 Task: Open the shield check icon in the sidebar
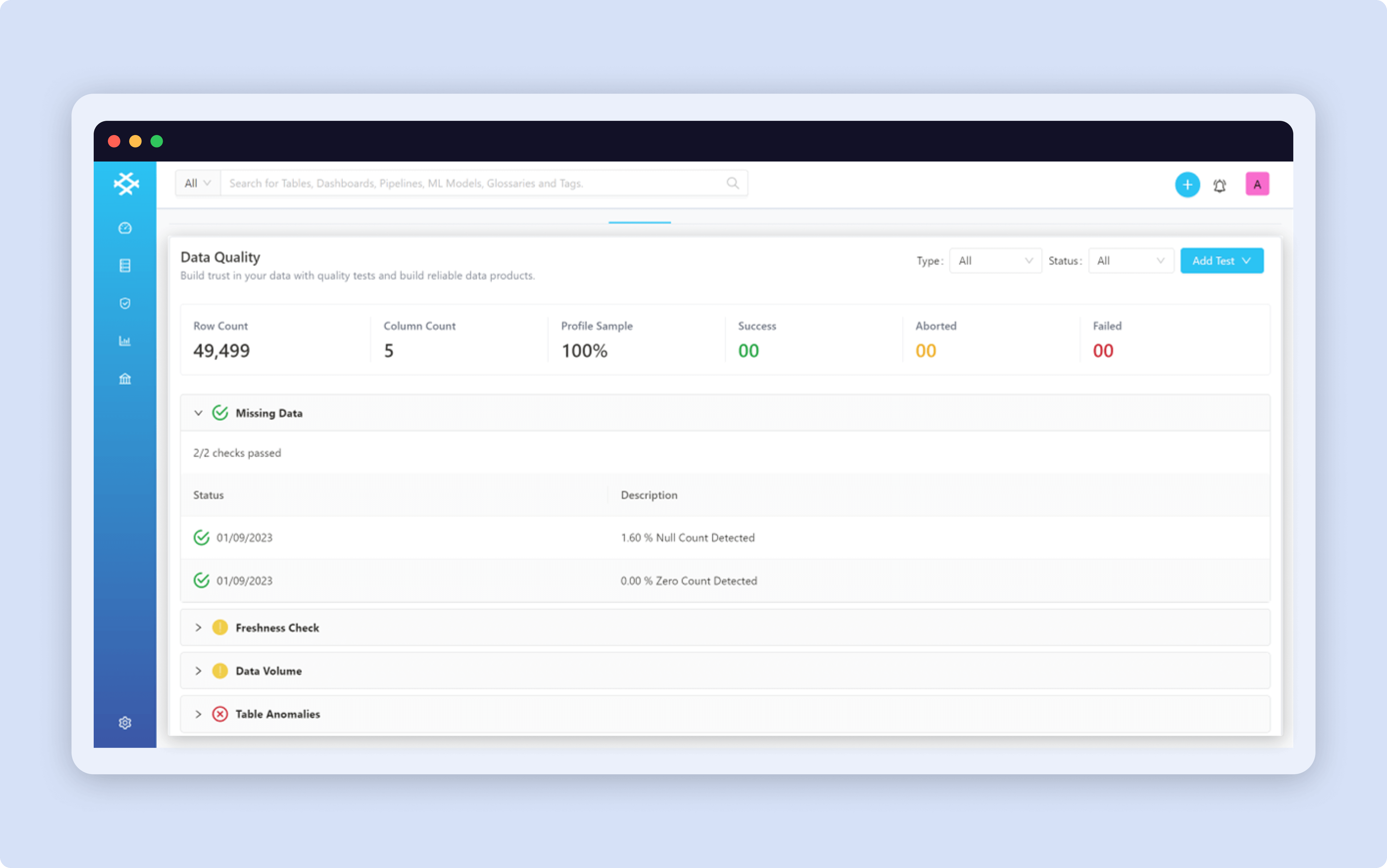pos(125,303)
